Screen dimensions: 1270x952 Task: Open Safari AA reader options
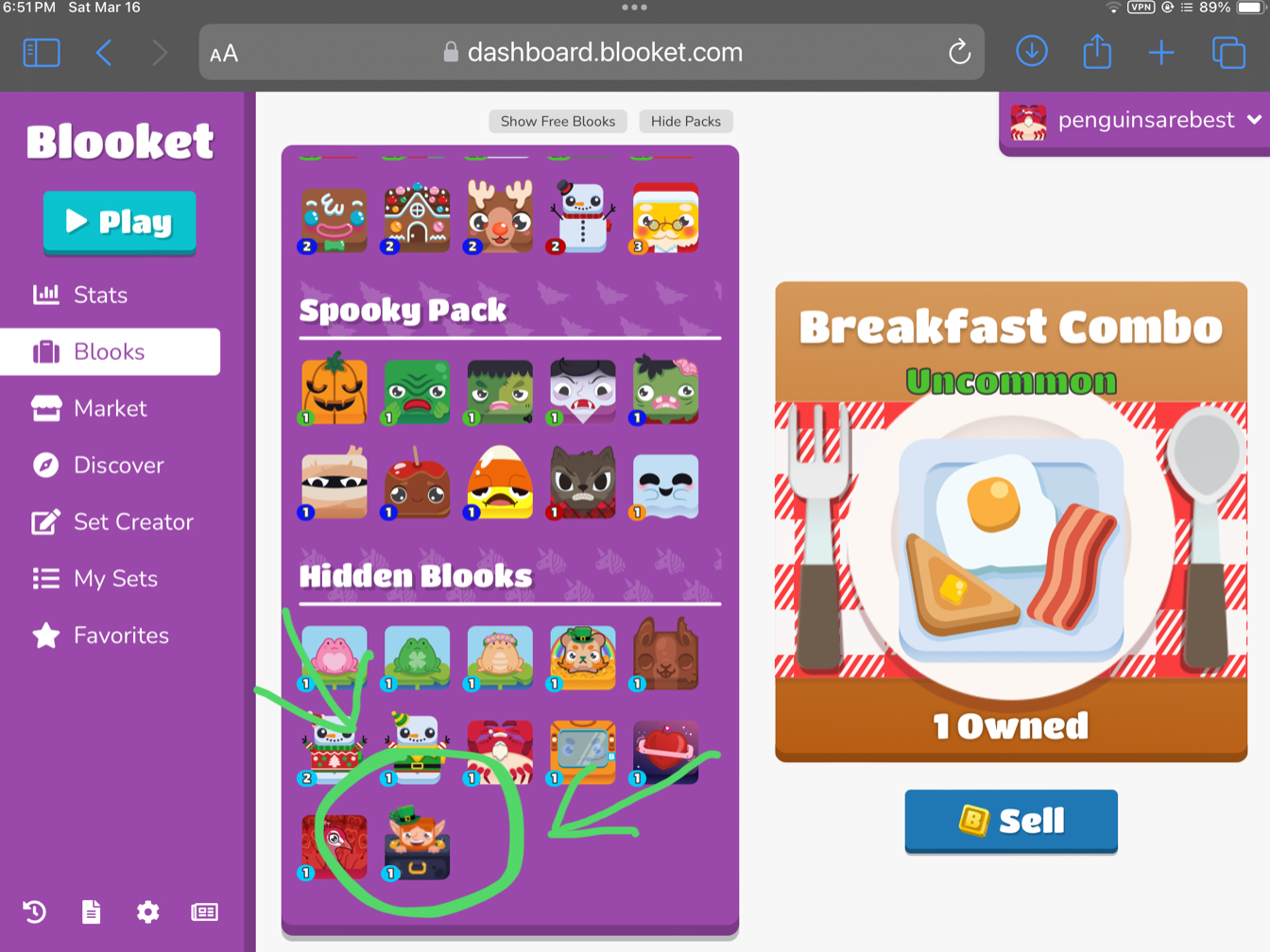click(224, 54)
